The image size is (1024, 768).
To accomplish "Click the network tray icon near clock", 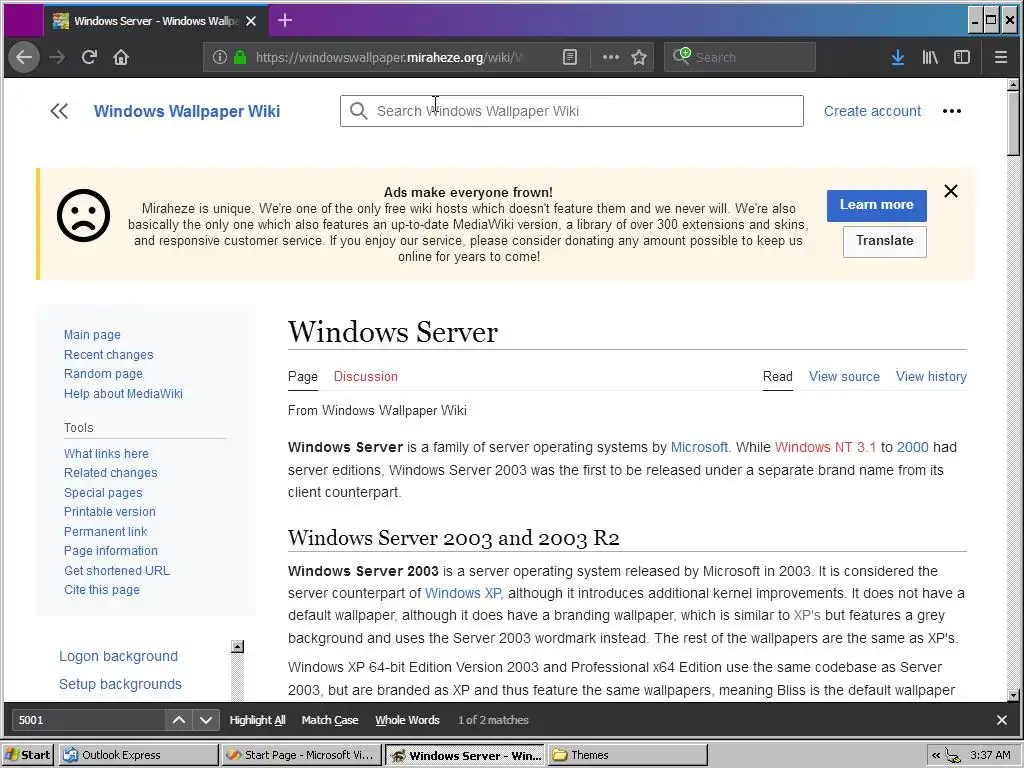I will pyautogui.click(x=953, y=756).
